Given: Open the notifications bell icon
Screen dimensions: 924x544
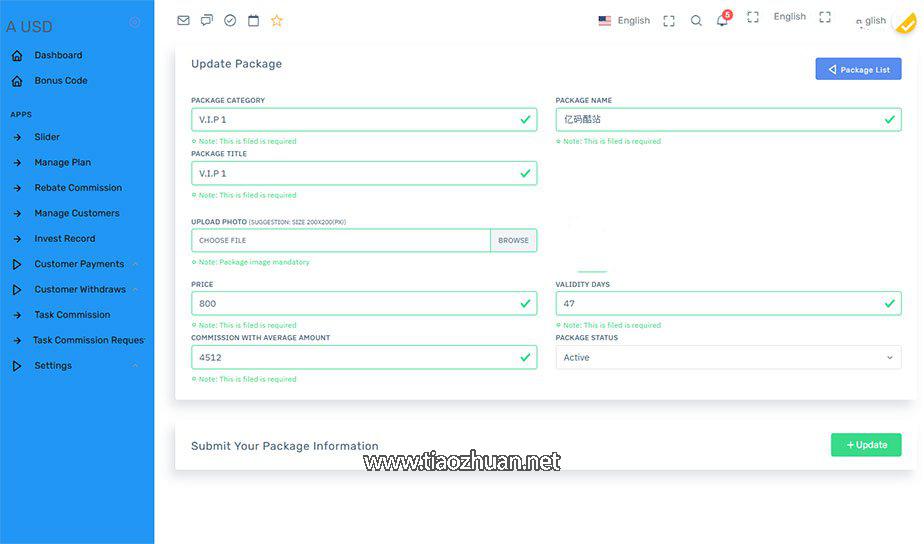Looking at the screenshot, I should pos(722,20).
